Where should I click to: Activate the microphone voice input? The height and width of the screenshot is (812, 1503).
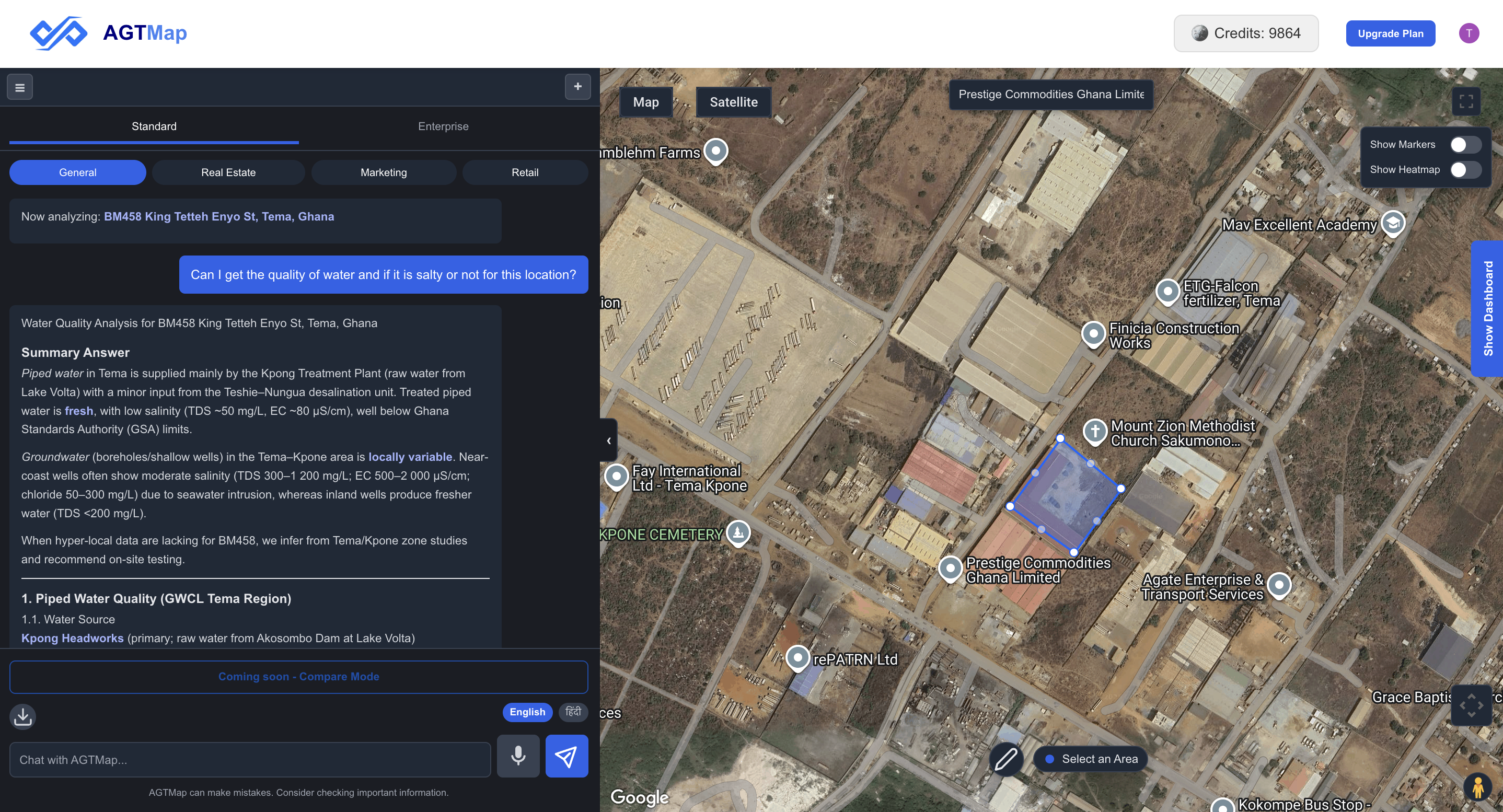point(518,756)
